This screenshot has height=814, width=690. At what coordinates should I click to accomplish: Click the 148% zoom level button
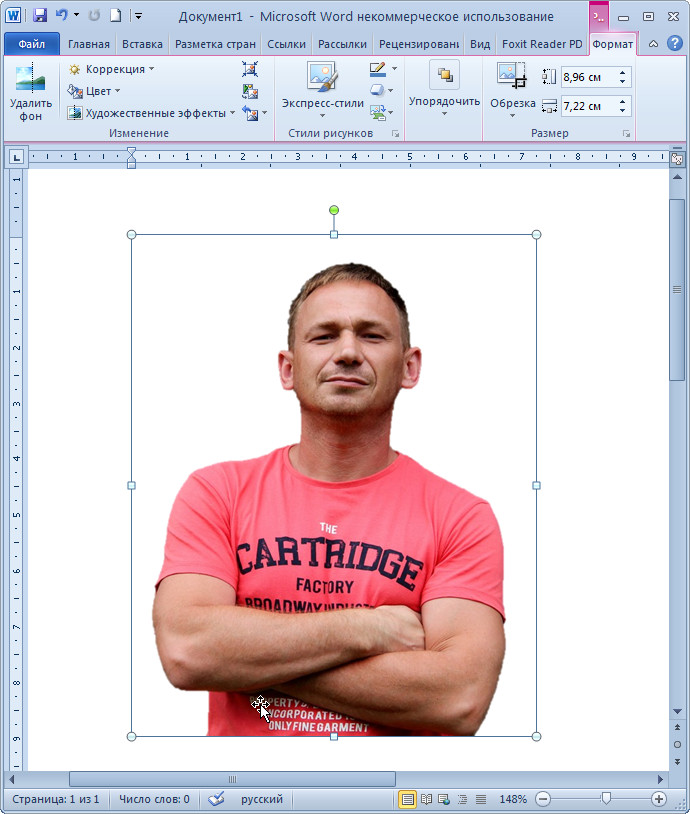click(x=512, y=799)
